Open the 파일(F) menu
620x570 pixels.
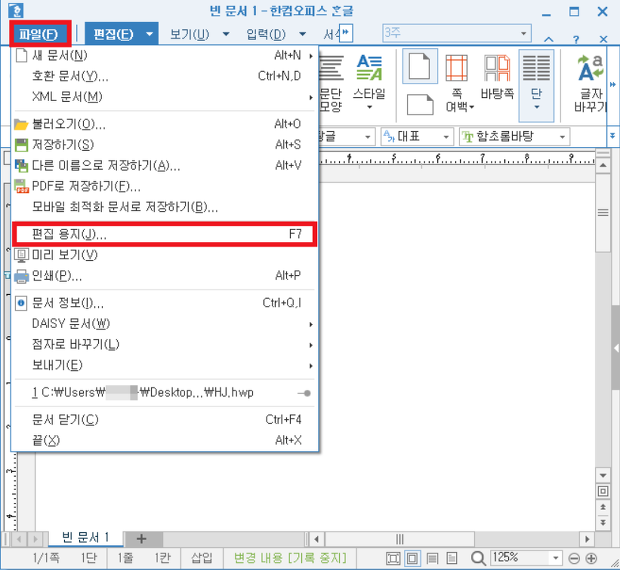(39, 34)
